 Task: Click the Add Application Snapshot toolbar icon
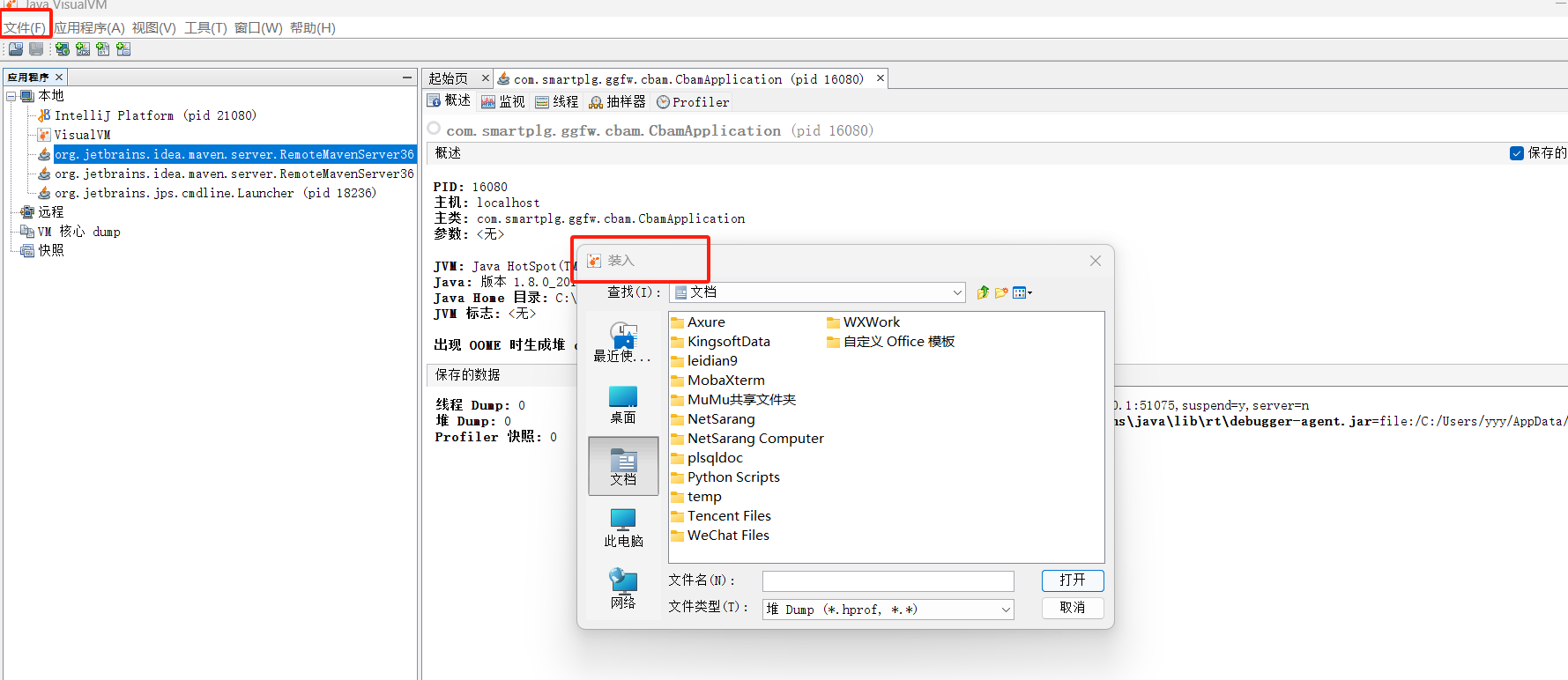pos(123,49)
